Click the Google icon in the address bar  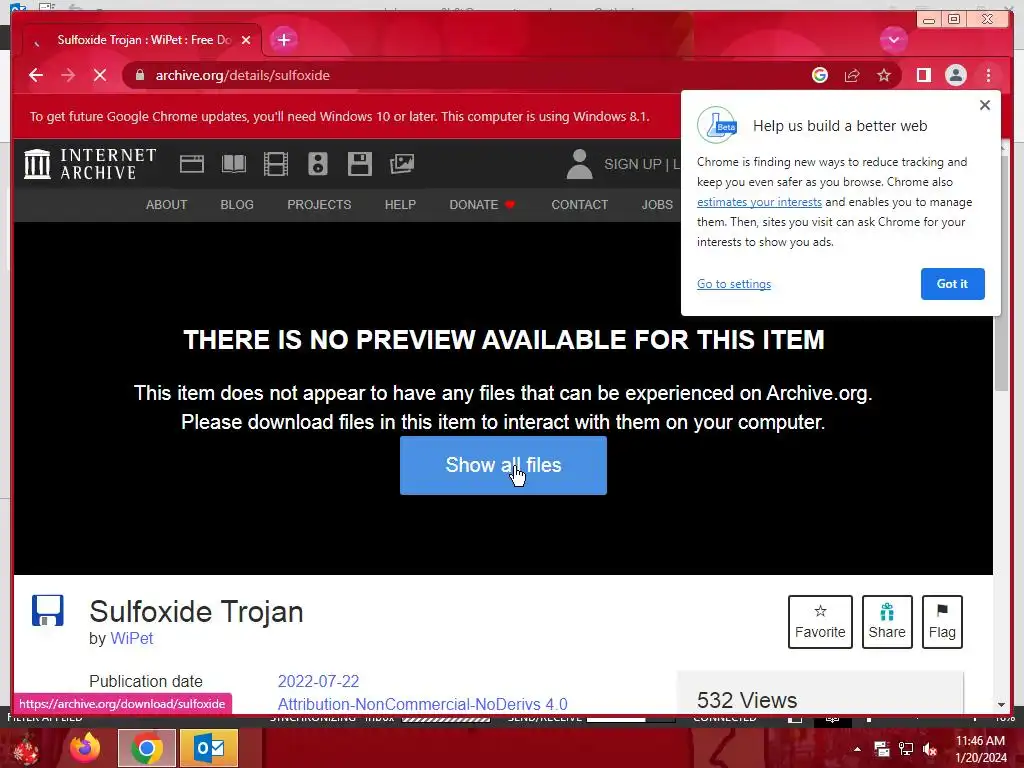click(x=820, y=75)
